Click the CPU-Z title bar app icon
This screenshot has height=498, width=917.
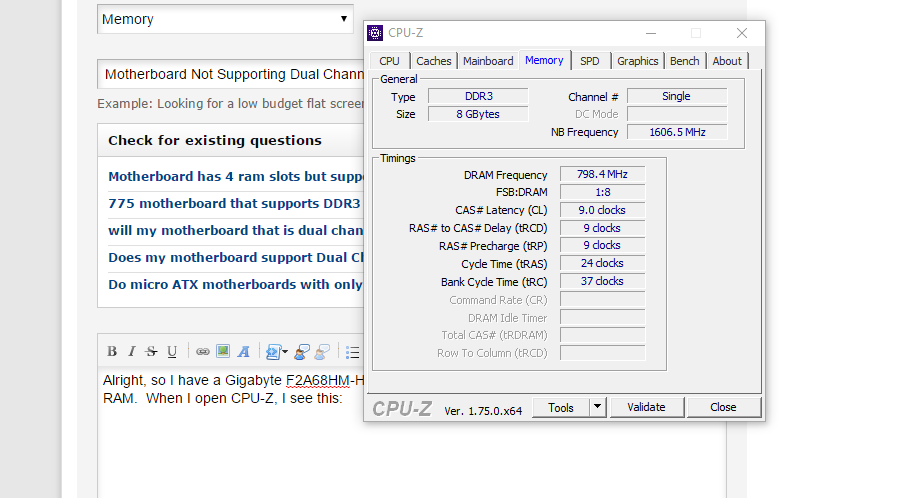375,33
